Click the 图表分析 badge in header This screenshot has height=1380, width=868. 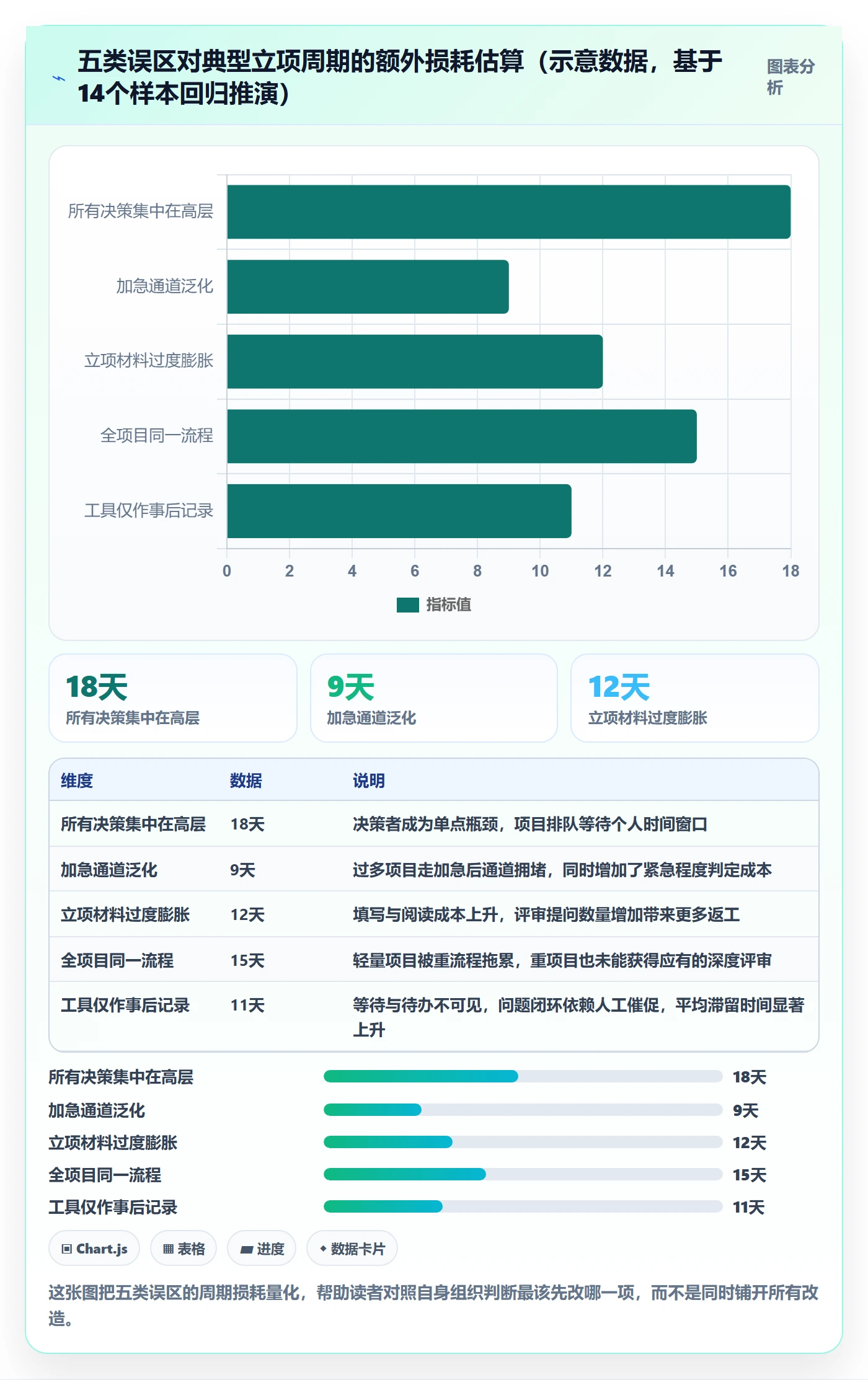(790, 77)
